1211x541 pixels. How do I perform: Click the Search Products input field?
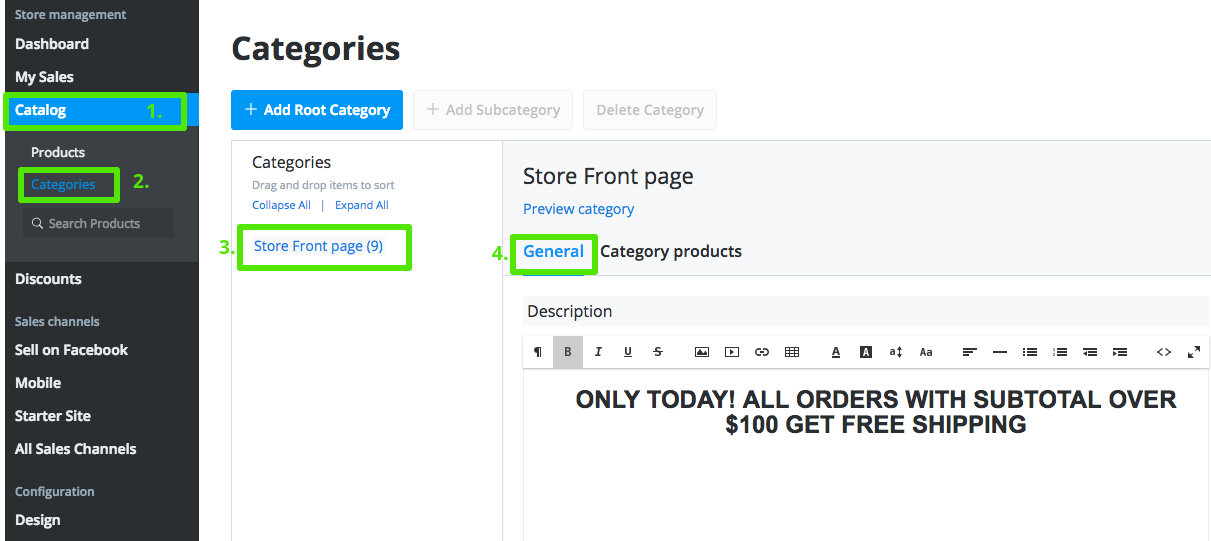(98, 223)
